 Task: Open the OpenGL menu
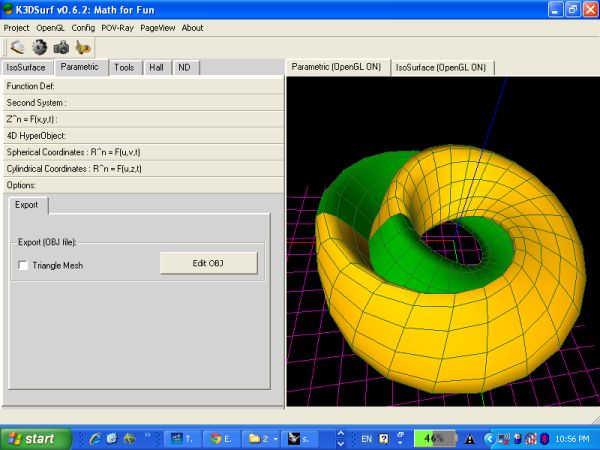coord(50,28)
